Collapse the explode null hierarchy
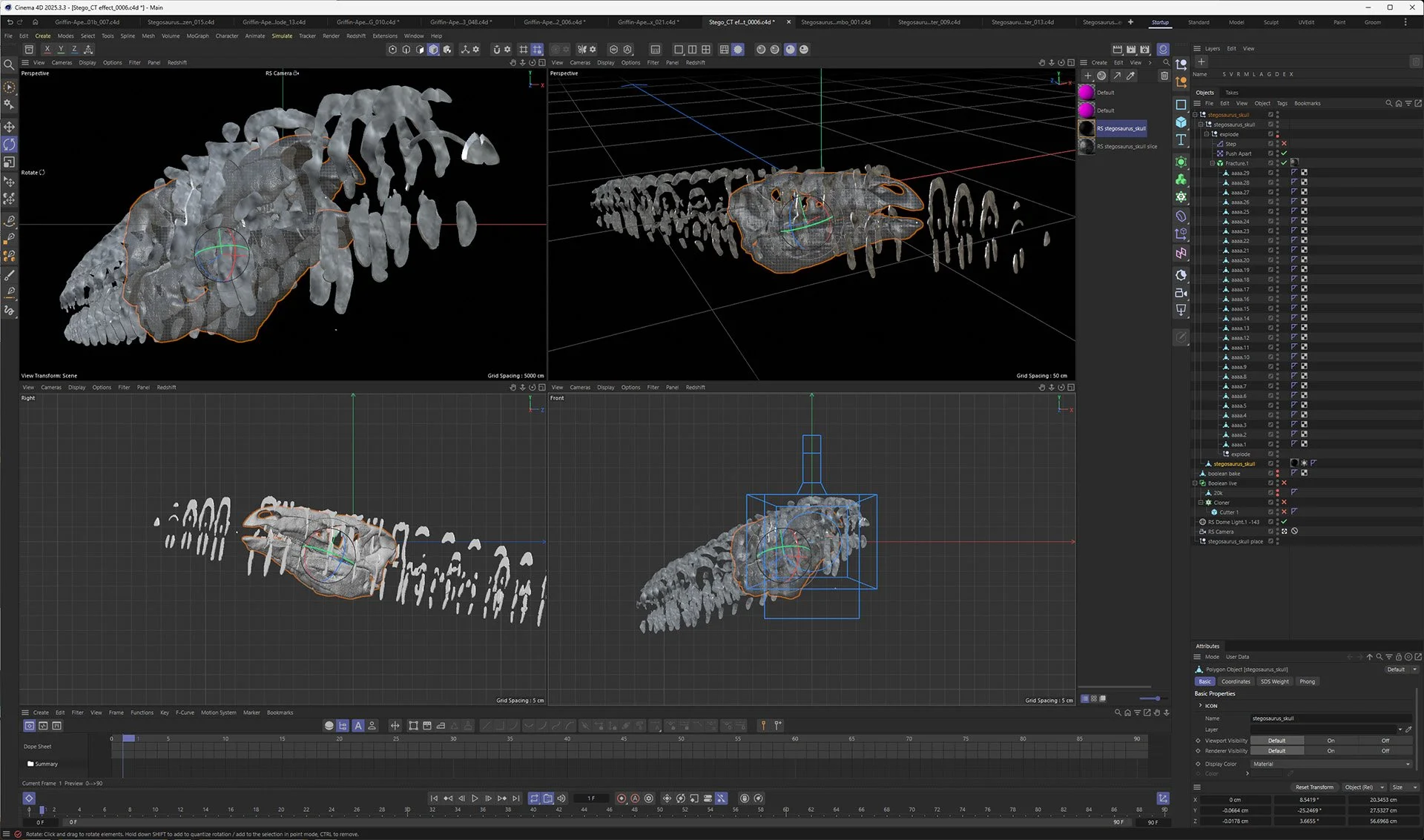Viewport: 1424px width, 840px height. (x=1206, y=134)
